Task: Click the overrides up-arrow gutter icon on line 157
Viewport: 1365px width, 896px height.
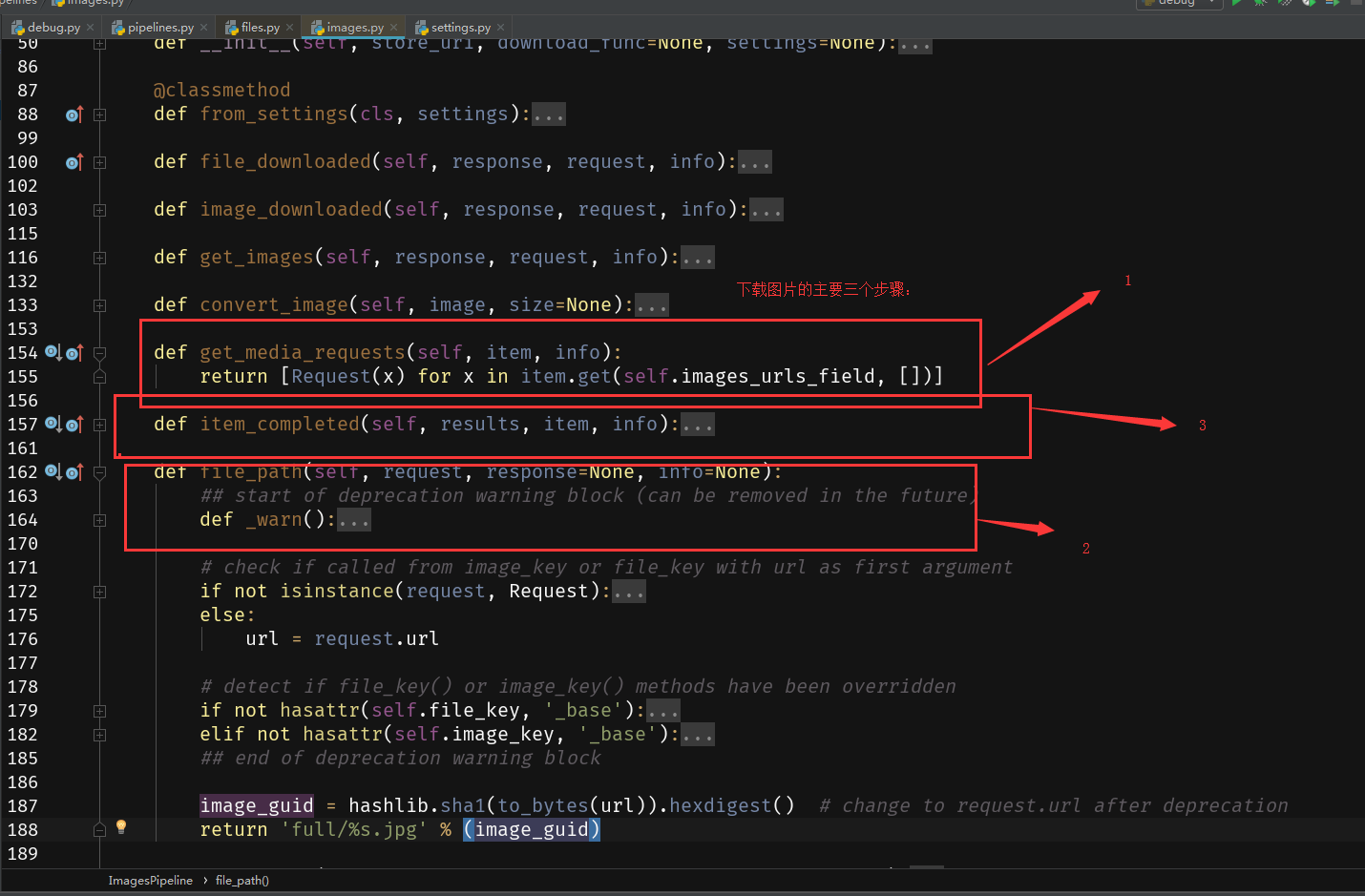Action: [75, 425]
